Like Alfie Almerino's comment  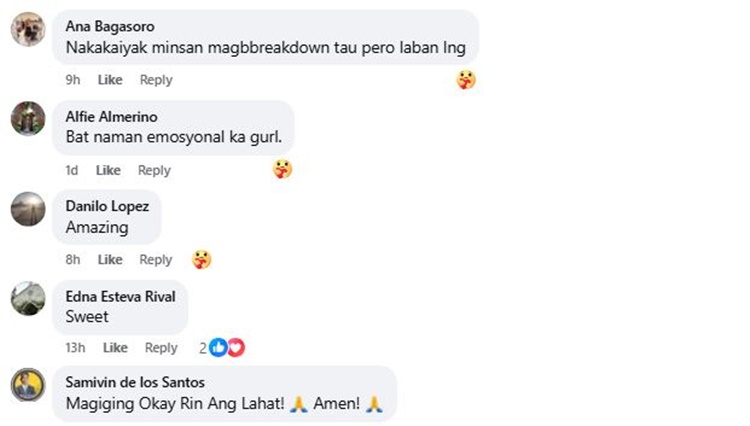(108, 170)
